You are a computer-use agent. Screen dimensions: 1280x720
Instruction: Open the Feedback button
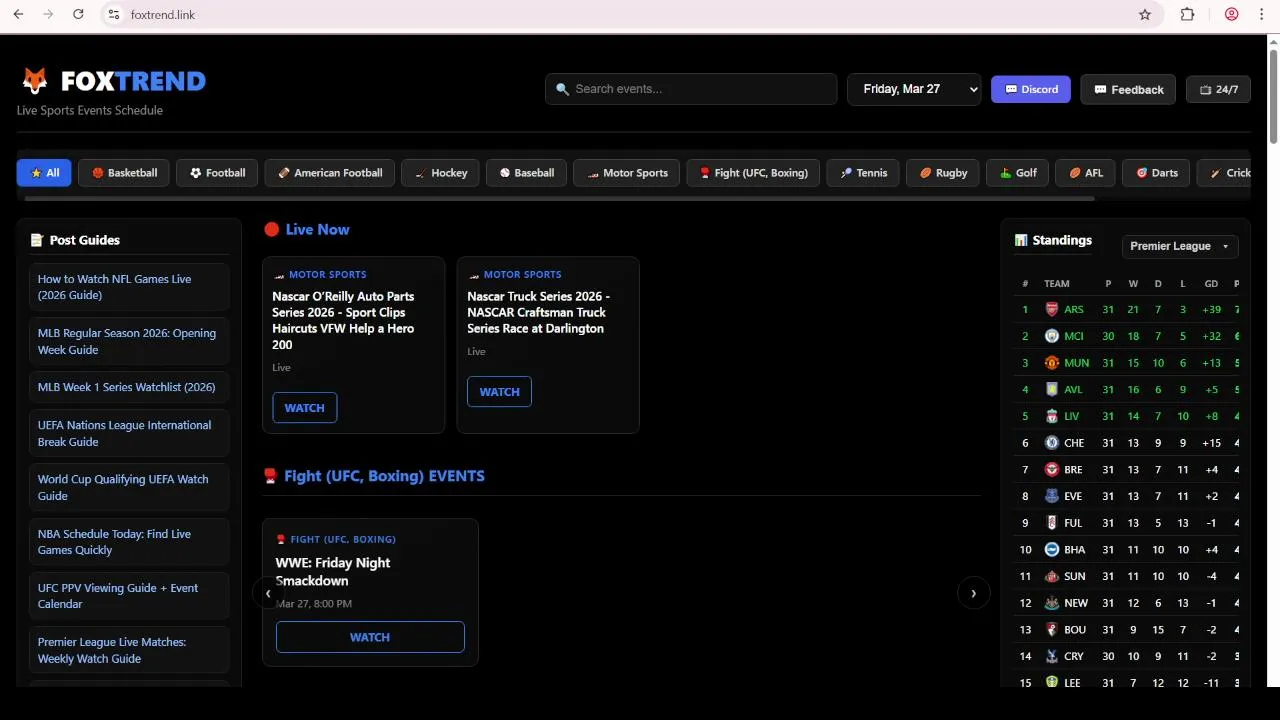(x=1128, y=89)
